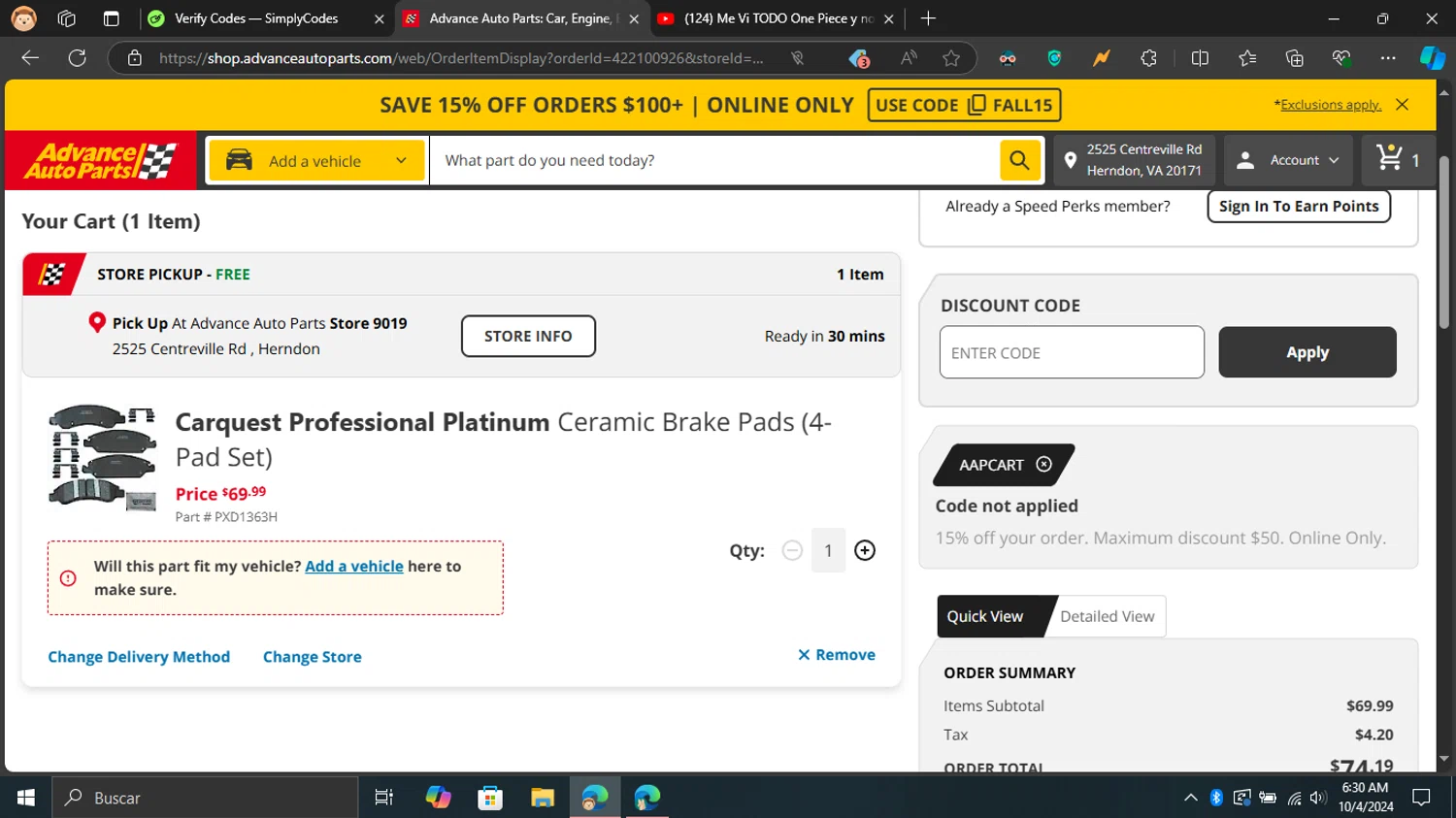Click Sign In To Earn Points
Image resolution: width=1456 pixels, height=818 pixels.
coord(1299,206)
